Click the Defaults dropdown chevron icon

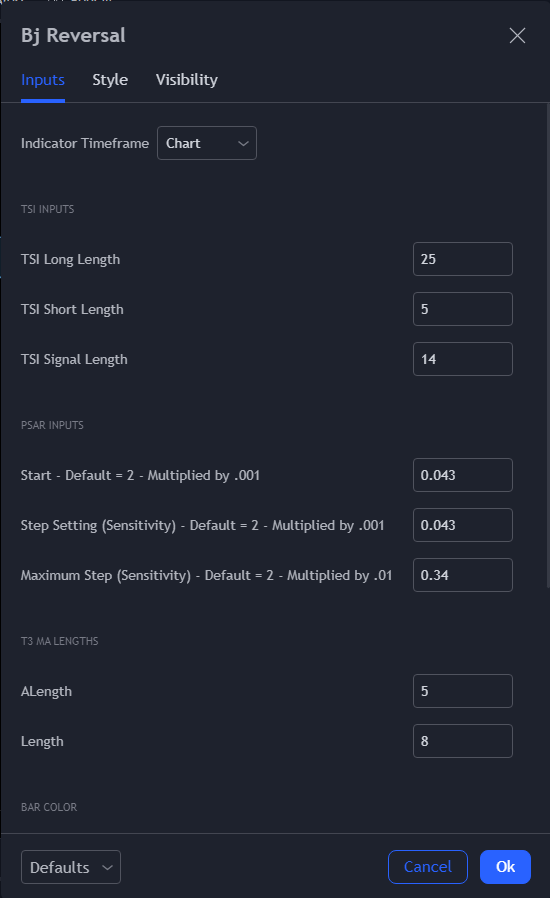click(107, 867)
